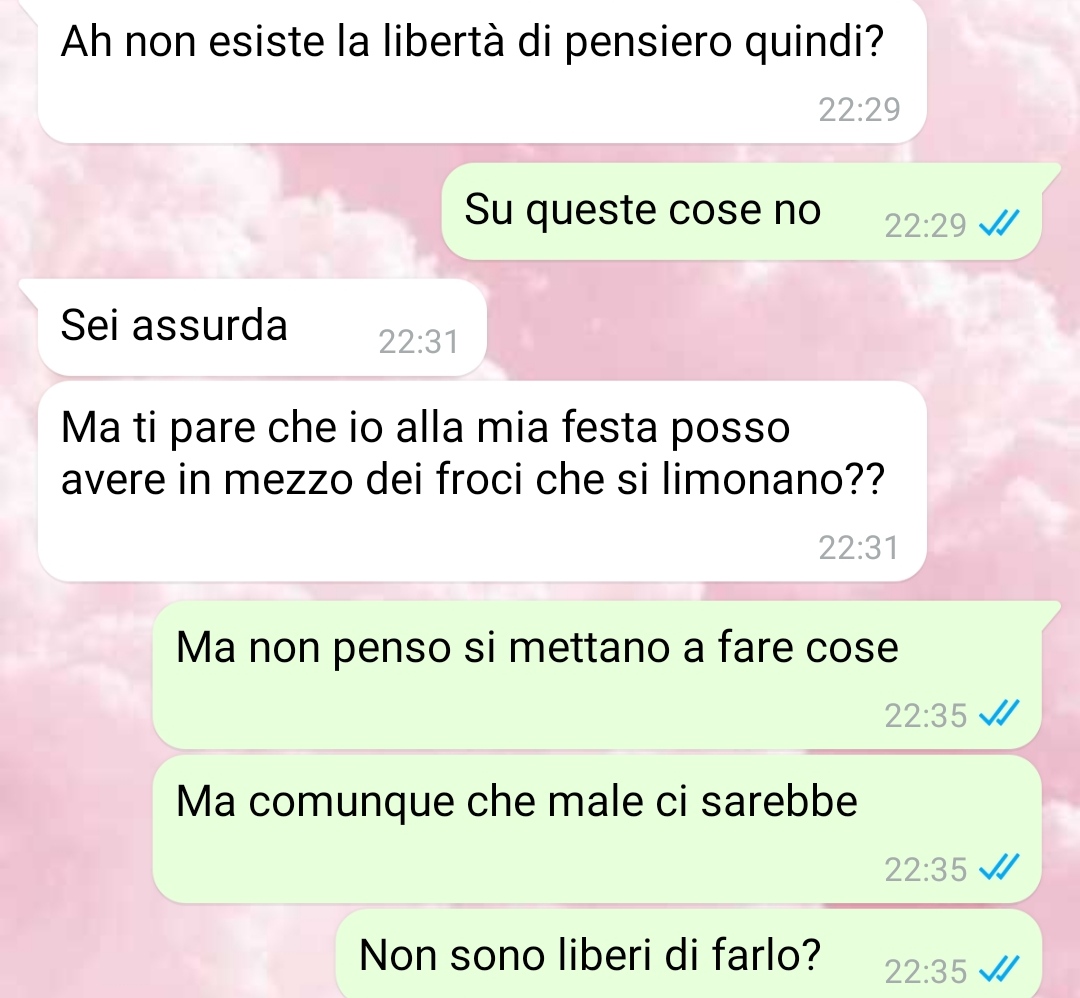Select the message 'Ma non penso si mettano a fare cose'

coord(596,675)
